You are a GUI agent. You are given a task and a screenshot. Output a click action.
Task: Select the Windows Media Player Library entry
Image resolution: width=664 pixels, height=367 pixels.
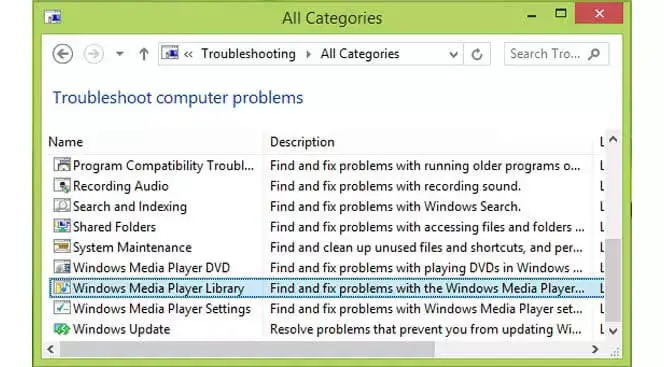click(326, 288)
